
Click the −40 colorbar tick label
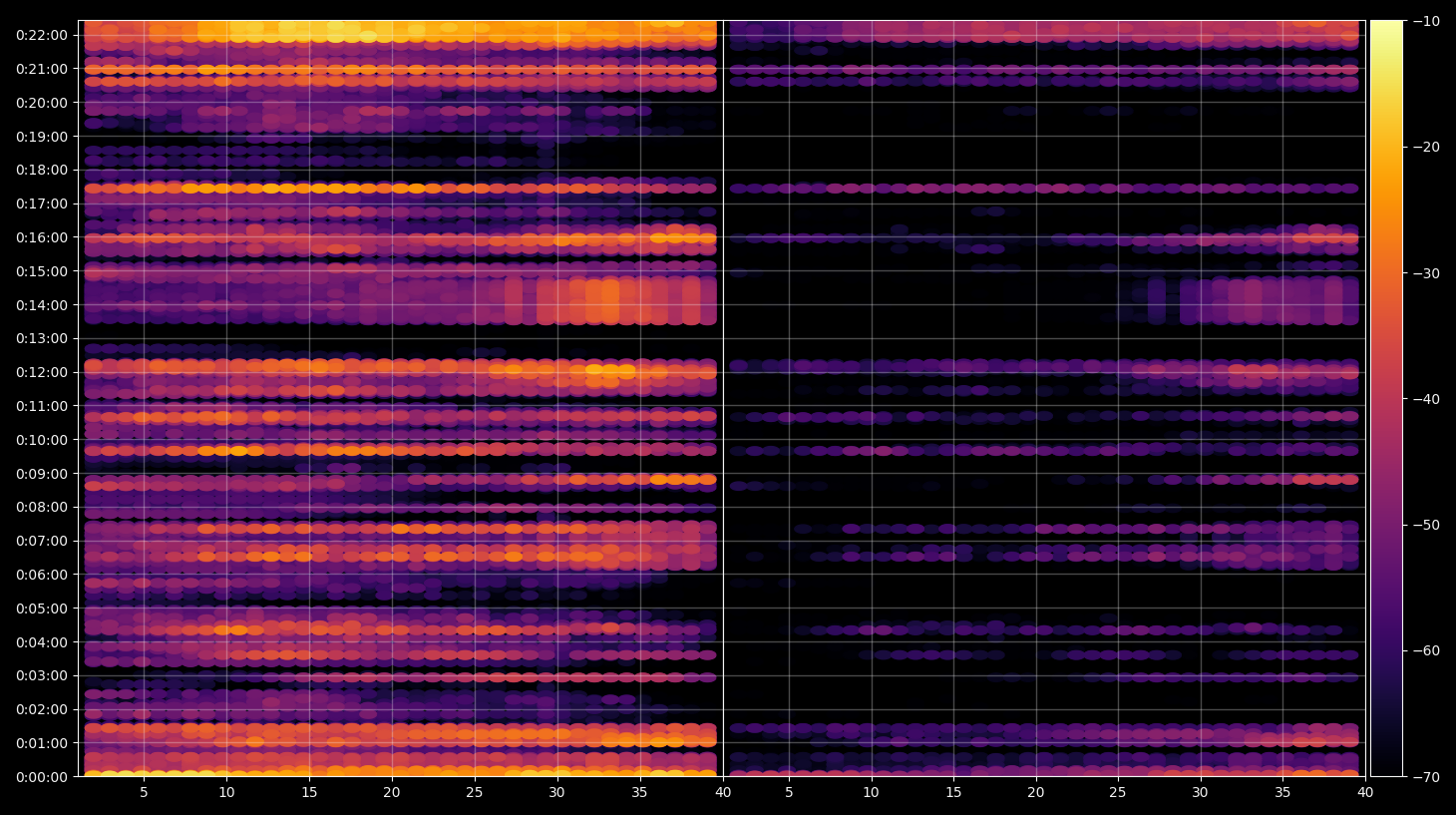pyautogui.click(x=1427, y=399)
